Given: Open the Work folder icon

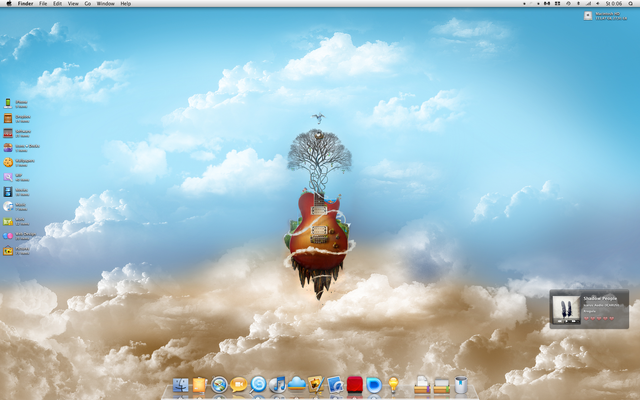Looking at the screenshot, I should [8, 221].
